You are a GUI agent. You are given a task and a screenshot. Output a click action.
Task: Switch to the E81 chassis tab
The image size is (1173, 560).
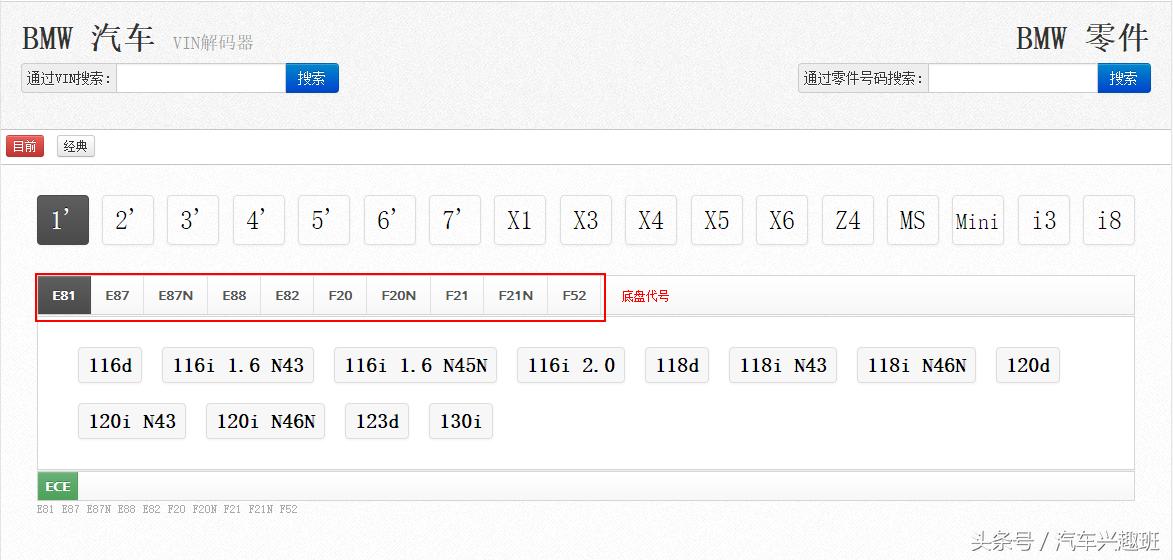pos(64,295)
